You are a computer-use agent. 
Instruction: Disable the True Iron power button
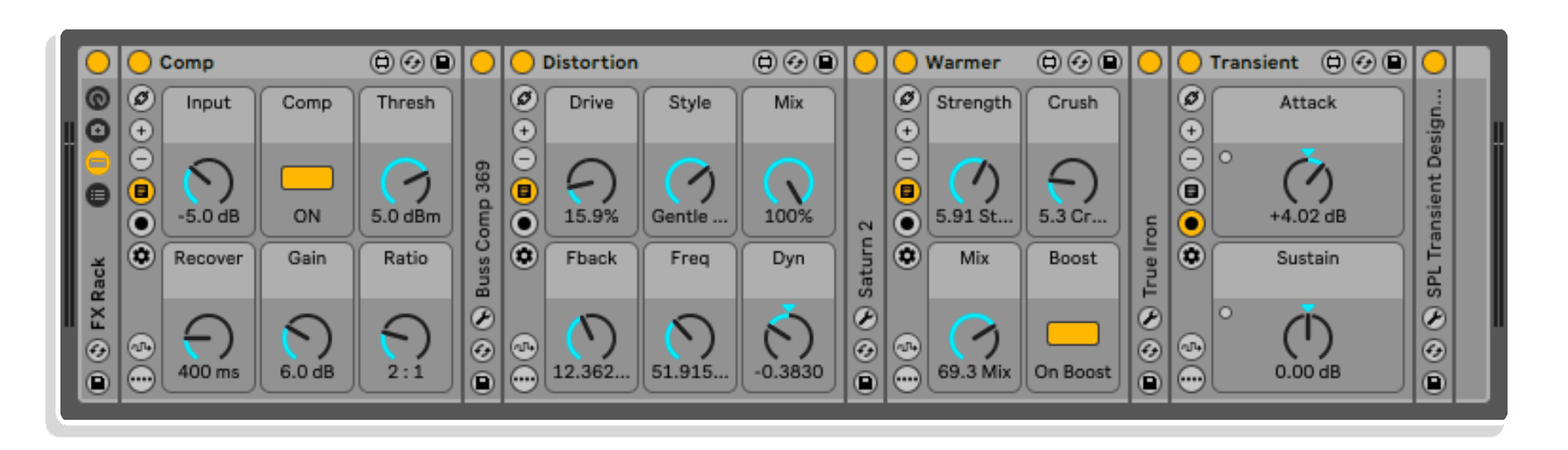tap(1149, 62)
